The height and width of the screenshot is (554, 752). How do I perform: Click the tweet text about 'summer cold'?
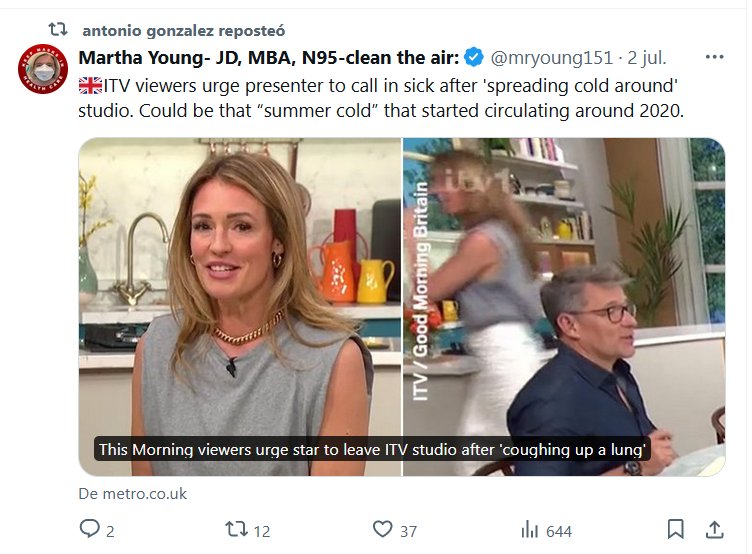coord(380,110)
